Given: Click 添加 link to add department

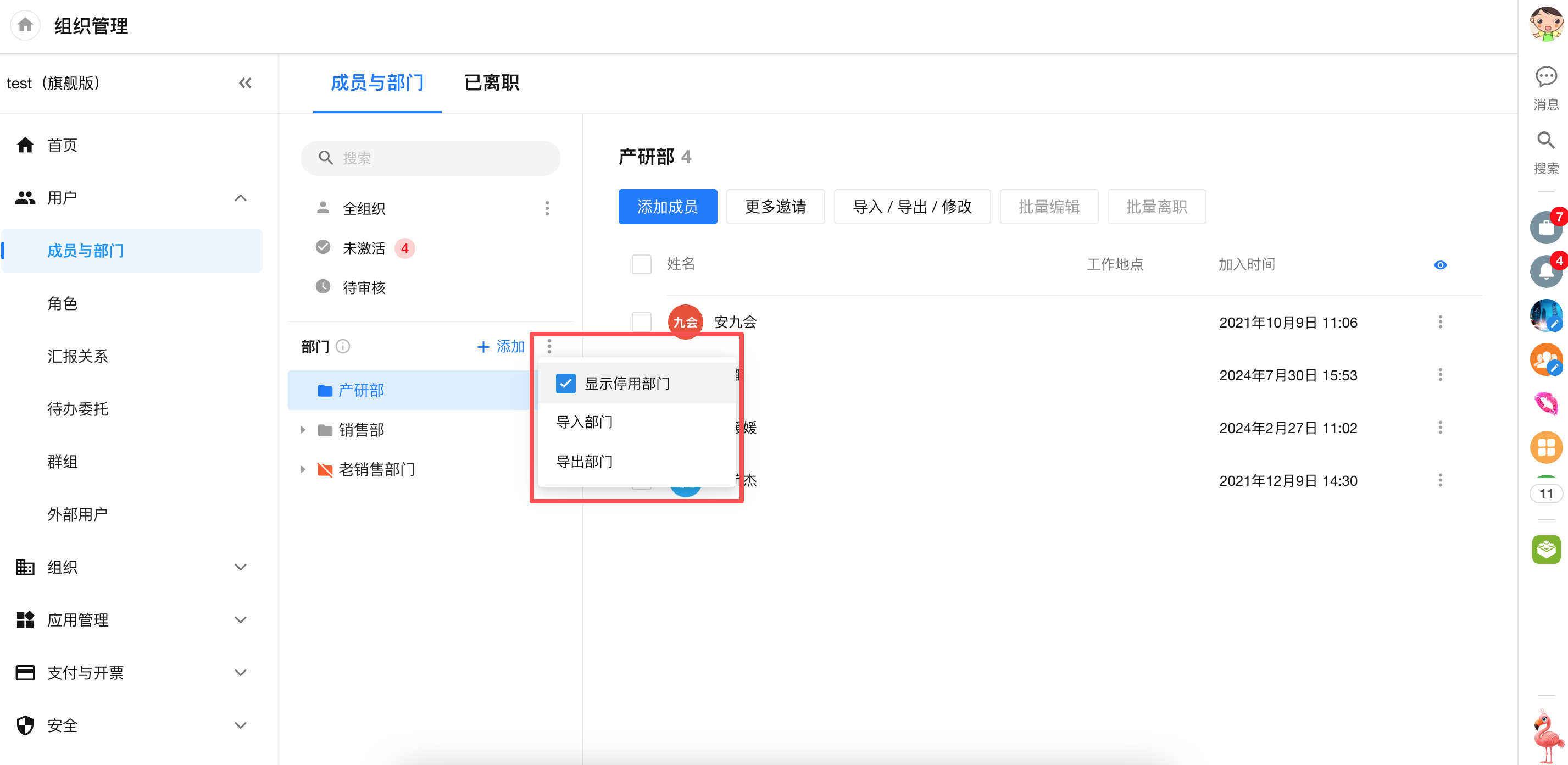Looking at the screenshot, I should (501, 347).
